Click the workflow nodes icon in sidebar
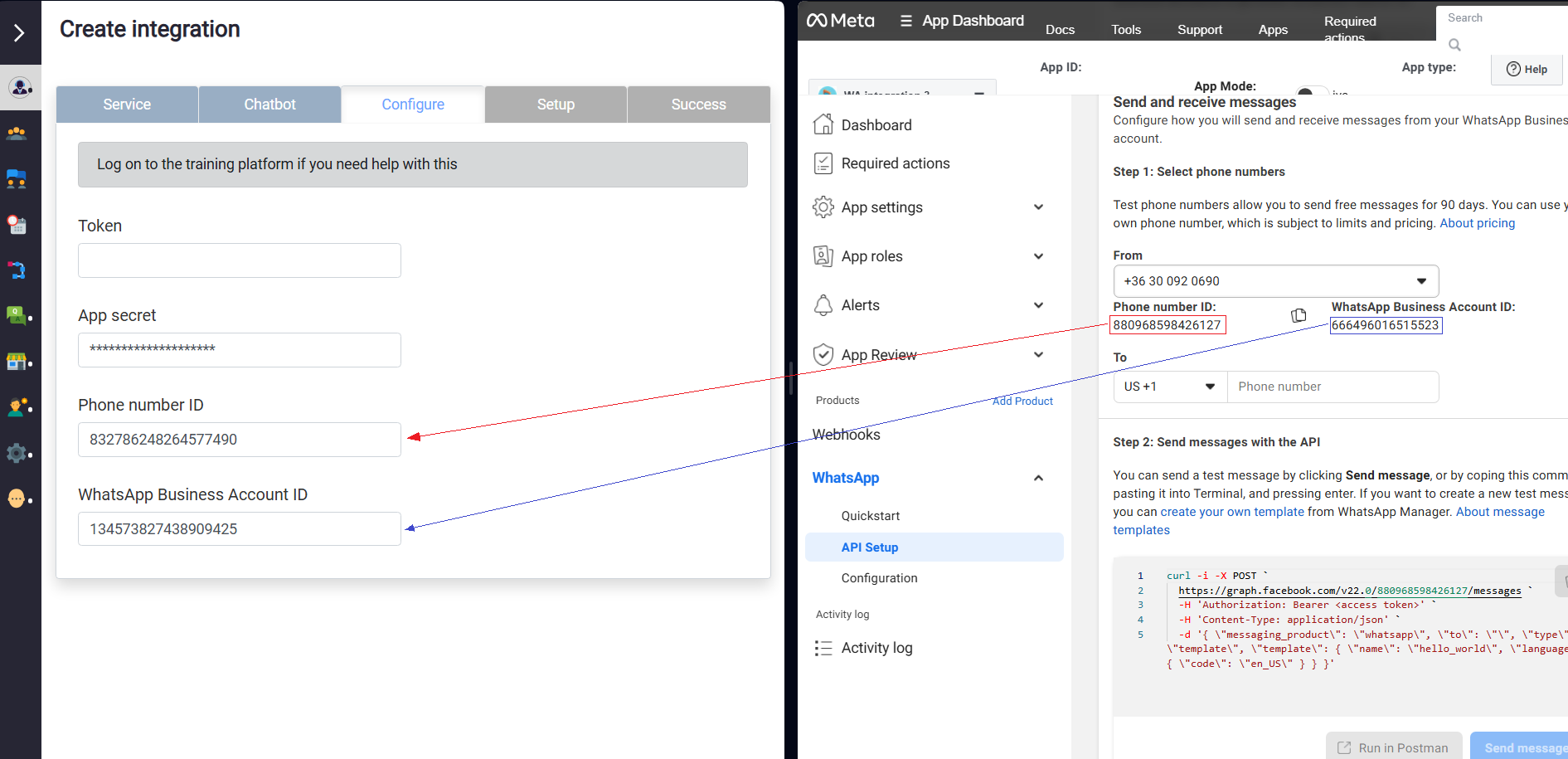The width and height of the screenshot is (1568, 759). 17,270
